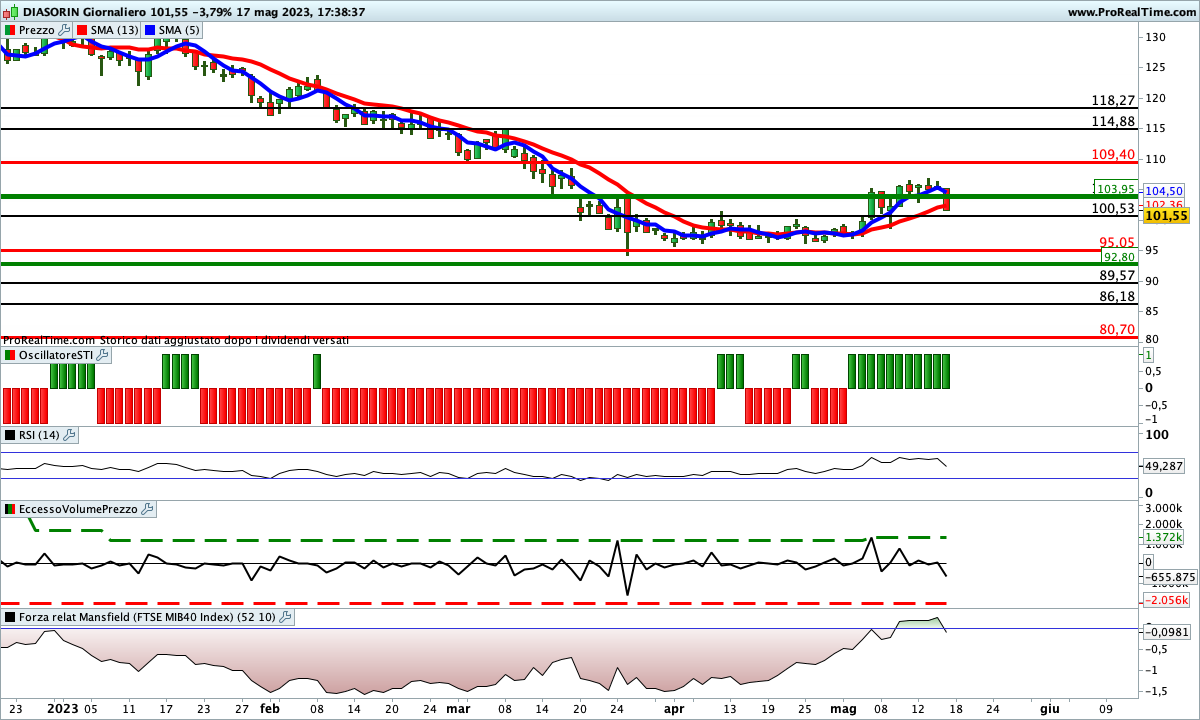Open the www.ProRealTime.com link
Image resolution: width=1200 pixels, height=720 pixels.
click(1131, 12)
